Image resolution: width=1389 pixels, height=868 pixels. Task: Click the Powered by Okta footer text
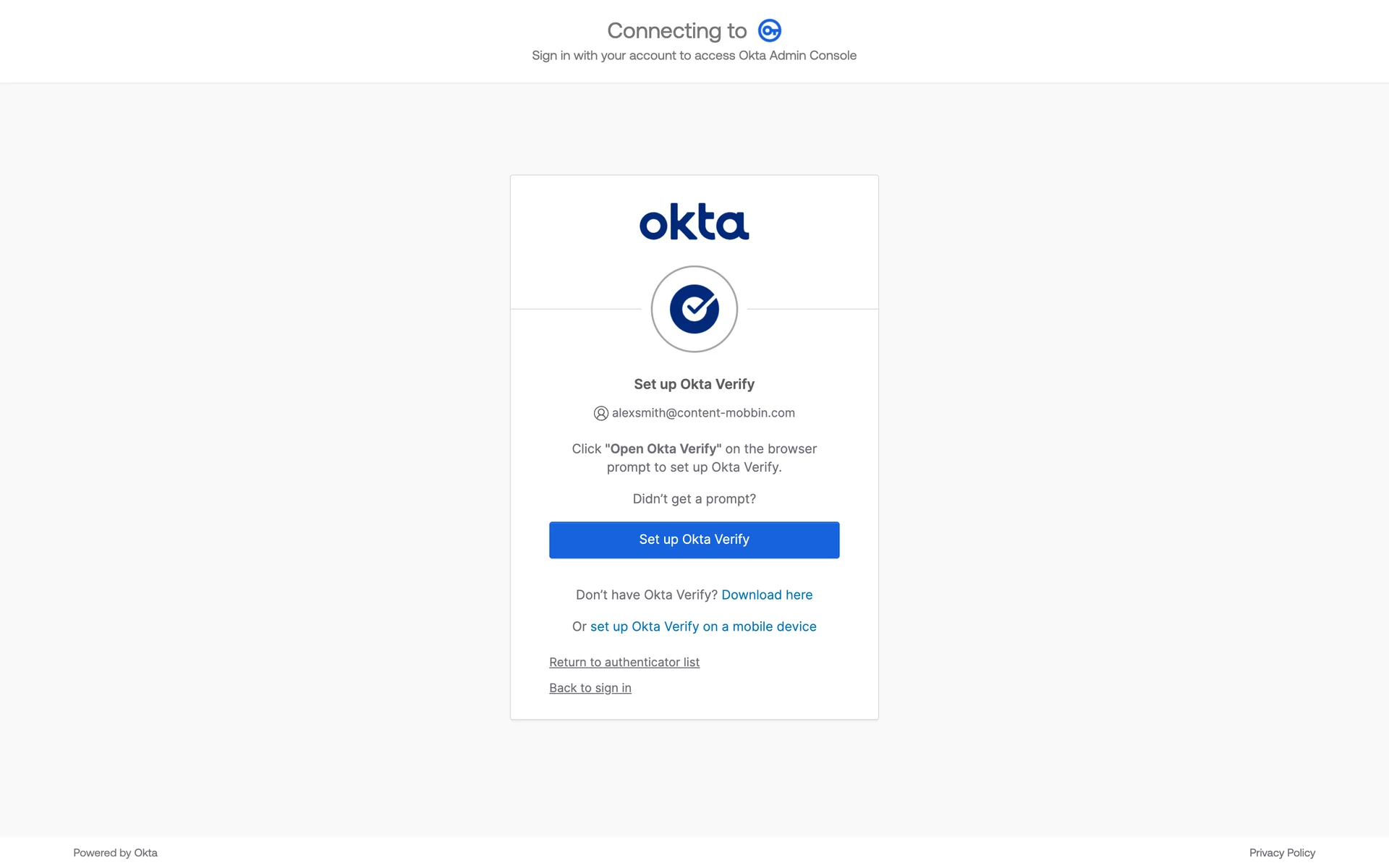(115, 853)
